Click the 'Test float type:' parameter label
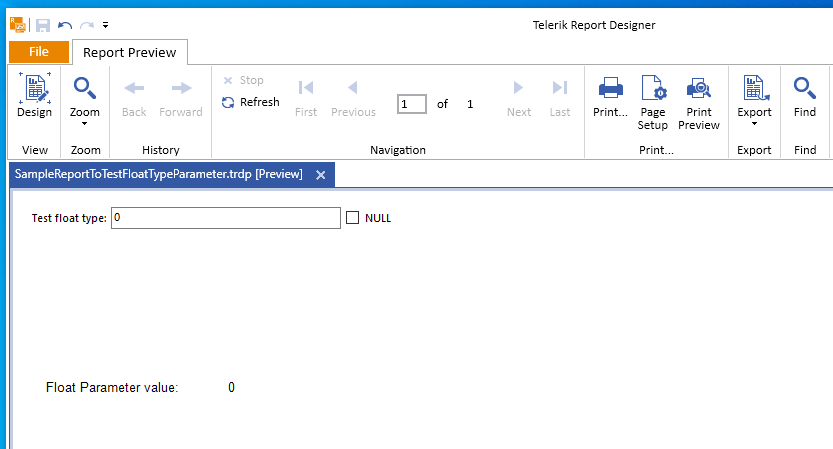 pos(69,218)
